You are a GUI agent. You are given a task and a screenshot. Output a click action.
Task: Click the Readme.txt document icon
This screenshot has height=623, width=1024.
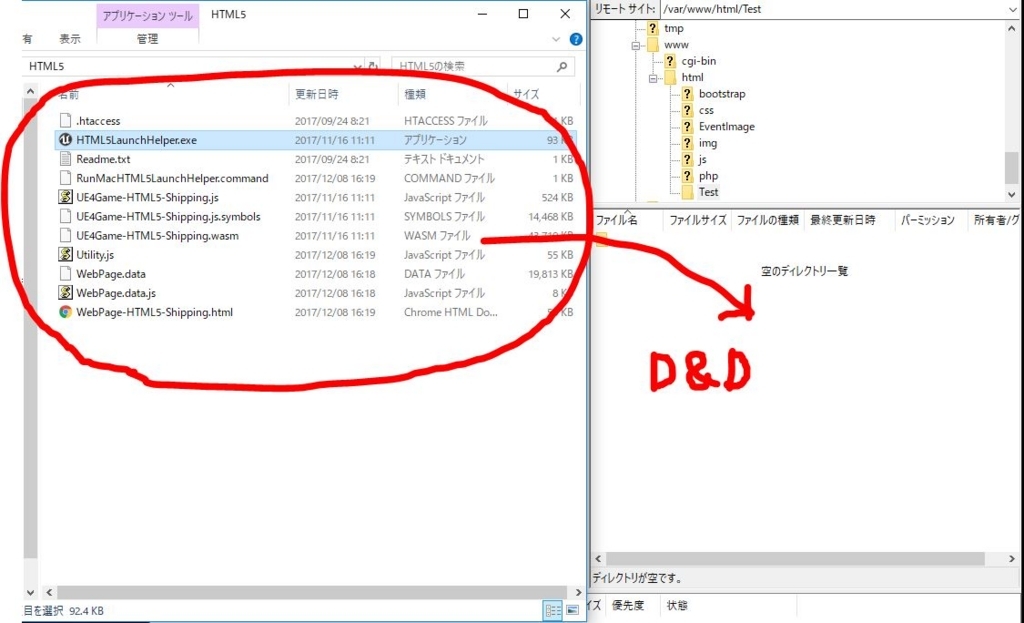tap(65, 159)
